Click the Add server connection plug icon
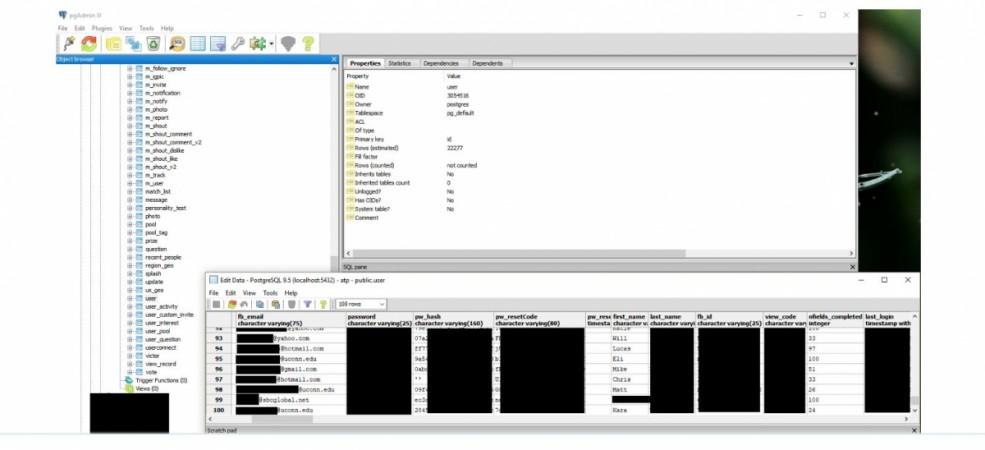This screenshot has width=985, height=450. click(x=67, y=44)
